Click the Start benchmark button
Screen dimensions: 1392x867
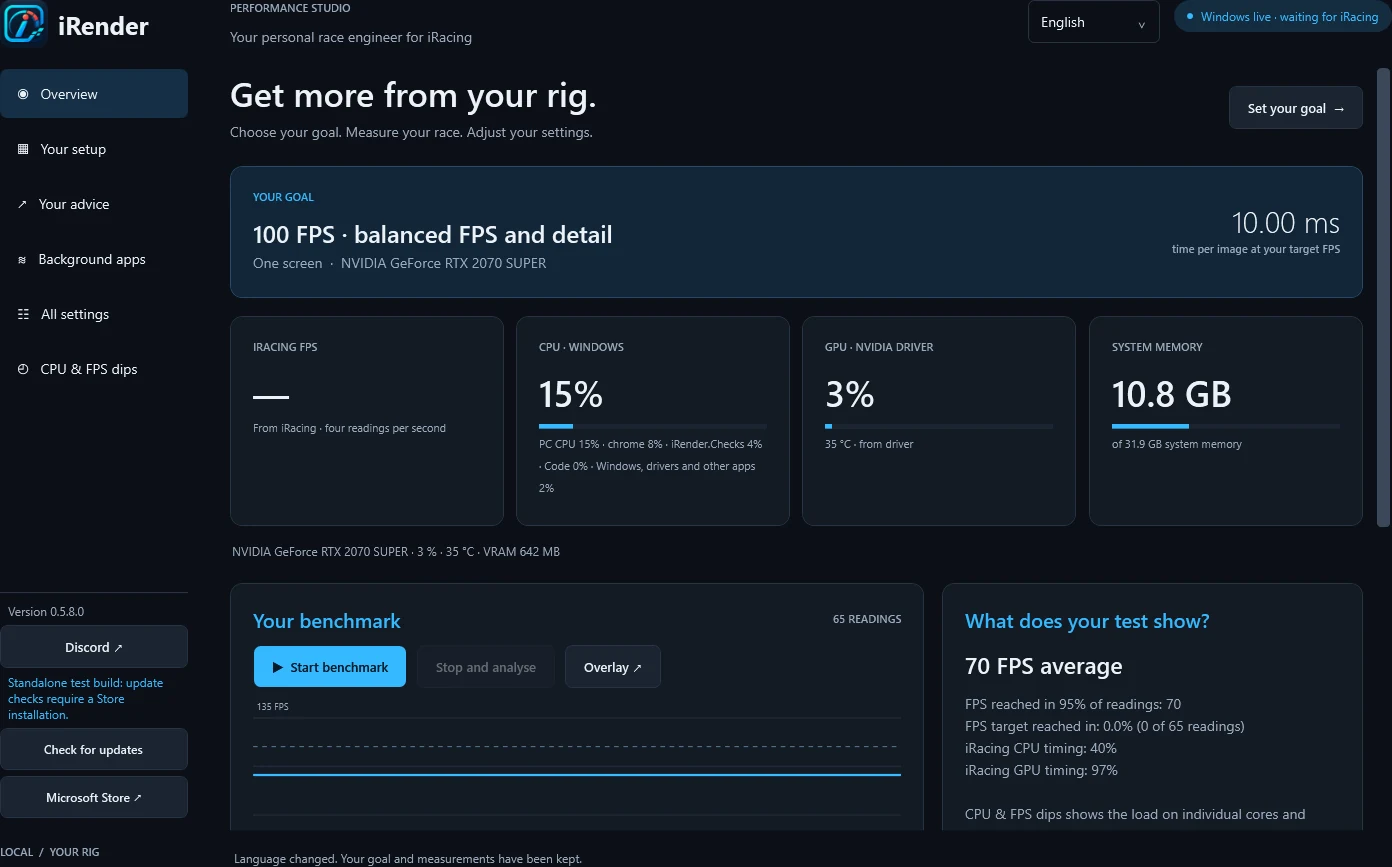(x=330, y=667)
